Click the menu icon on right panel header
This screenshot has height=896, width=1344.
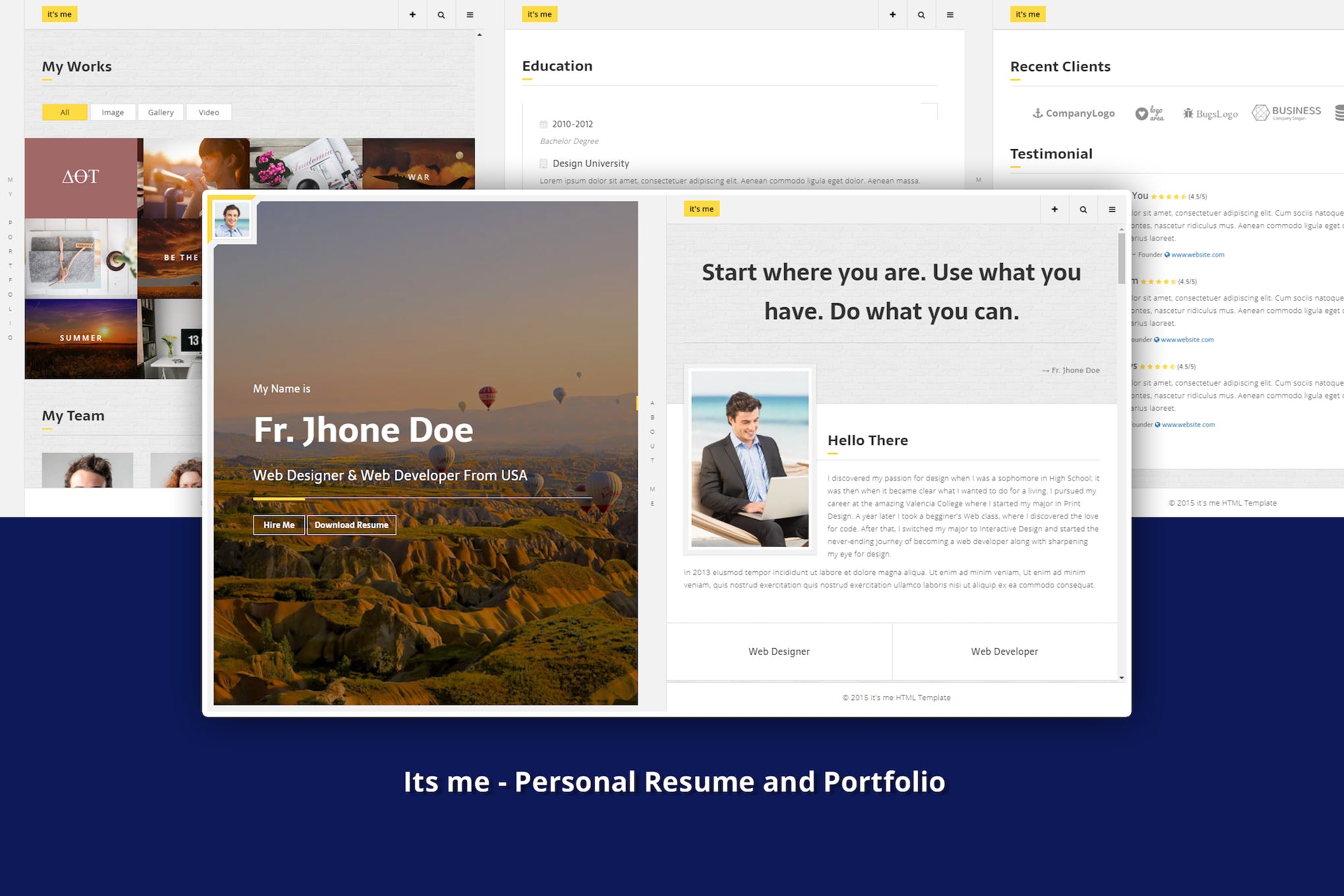tap(1112, 209)
